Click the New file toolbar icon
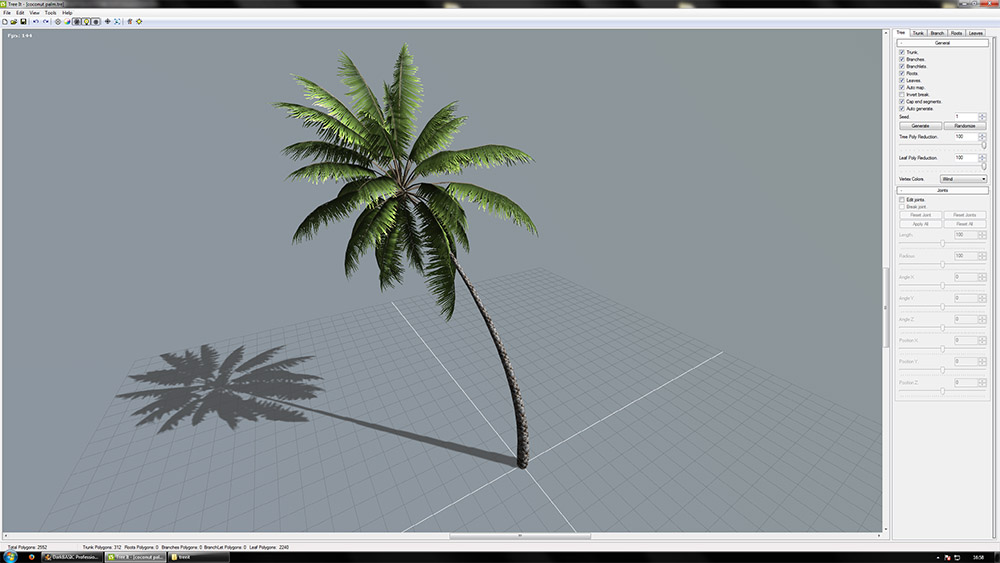This screenshot has width=1000, height=563. (x=5, y=22)
